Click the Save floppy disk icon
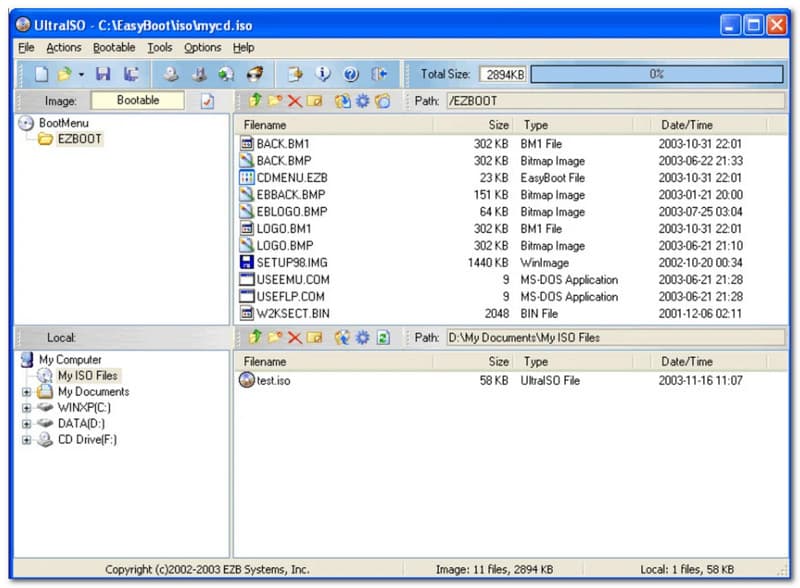The width and height of the screenshot is (800, 588). [x=103, y=74]
